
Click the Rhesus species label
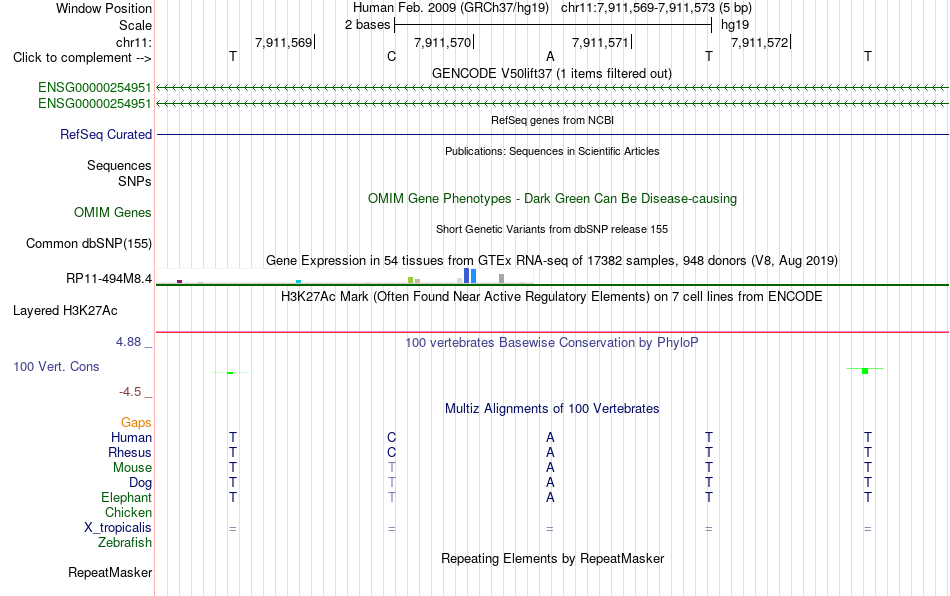click(130, 452)
